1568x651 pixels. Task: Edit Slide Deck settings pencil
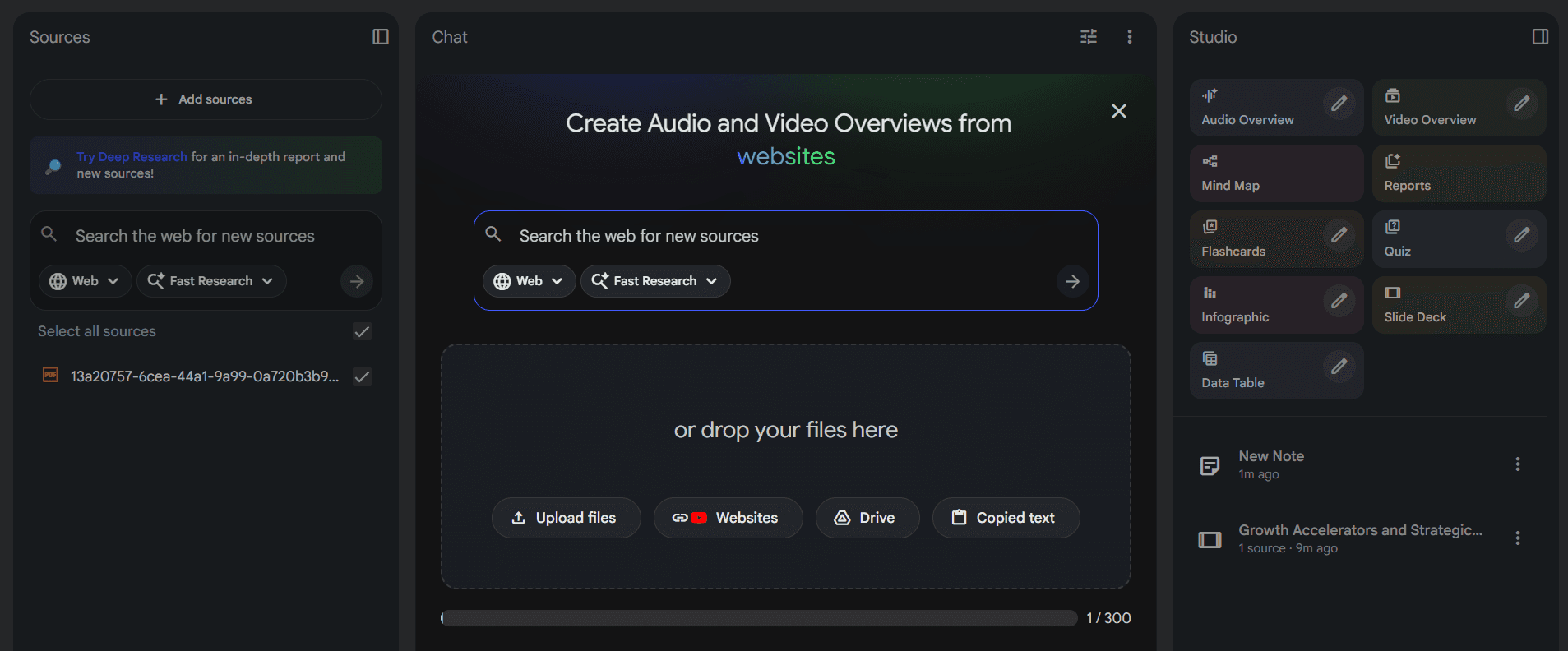click(x=1522, y=300)
